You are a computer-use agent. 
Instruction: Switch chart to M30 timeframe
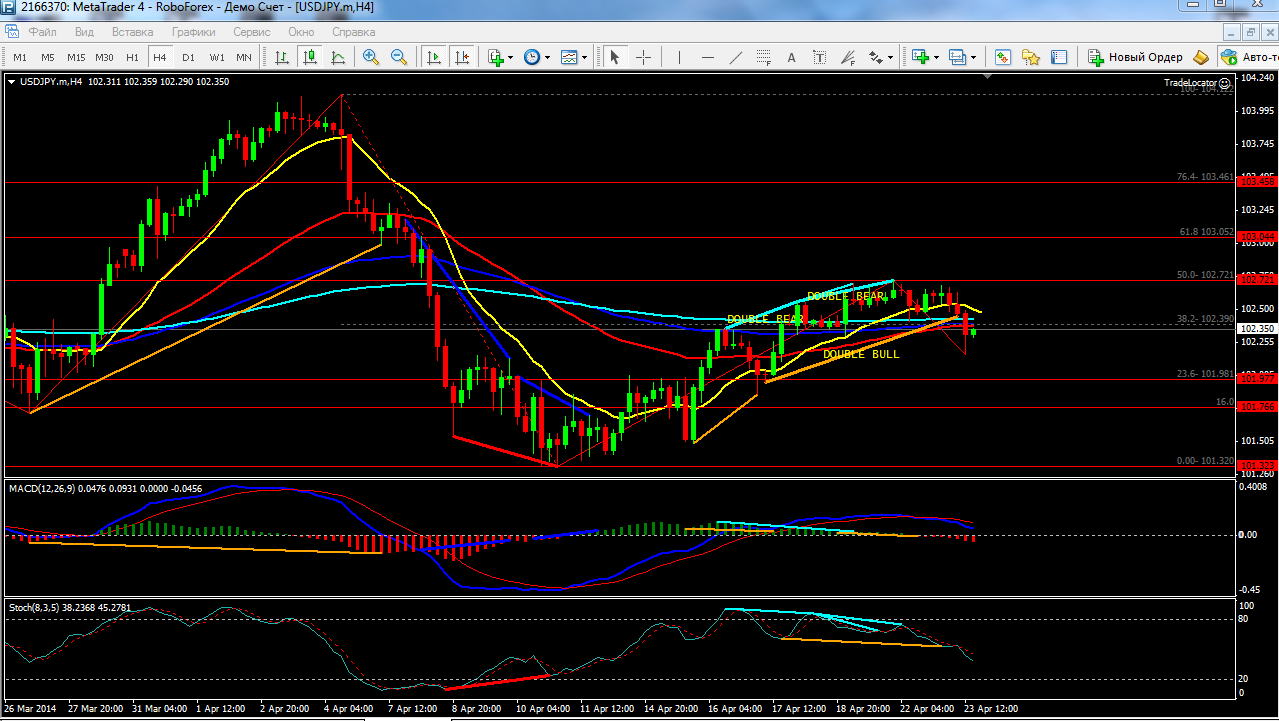pos(104,57)
